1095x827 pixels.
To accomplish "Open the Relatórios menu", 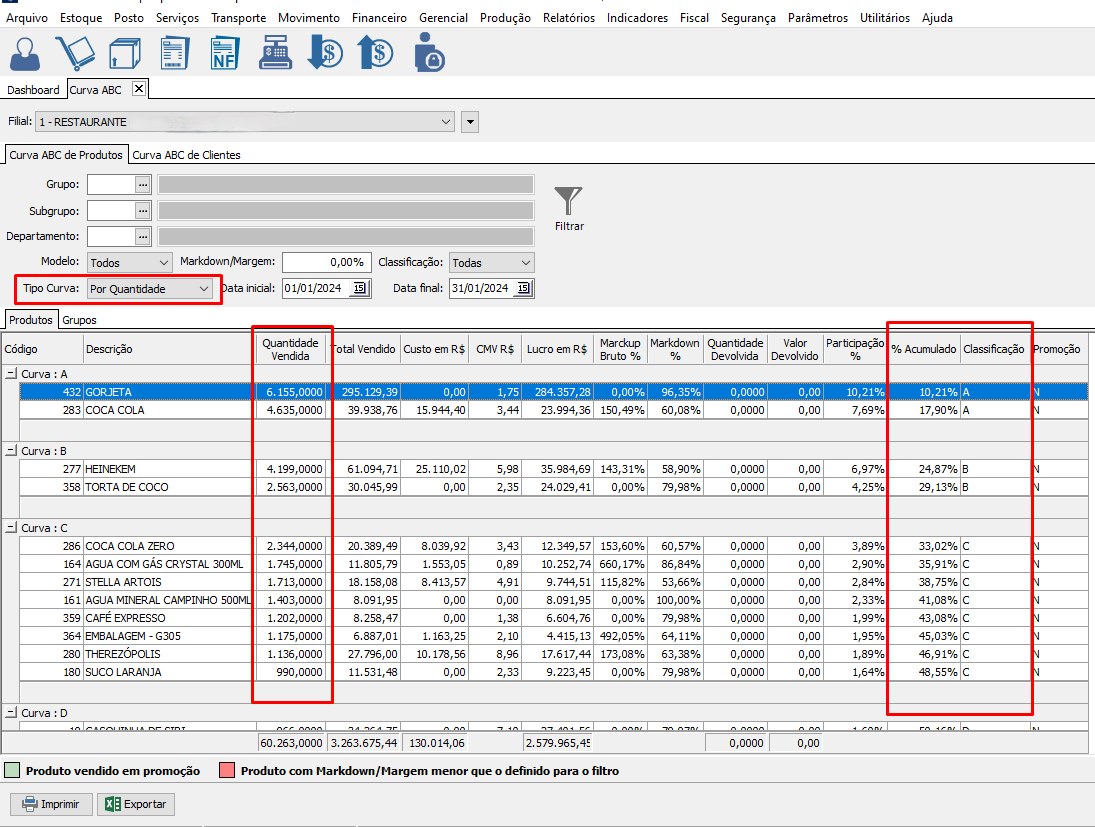I will [x=568, y=18].
